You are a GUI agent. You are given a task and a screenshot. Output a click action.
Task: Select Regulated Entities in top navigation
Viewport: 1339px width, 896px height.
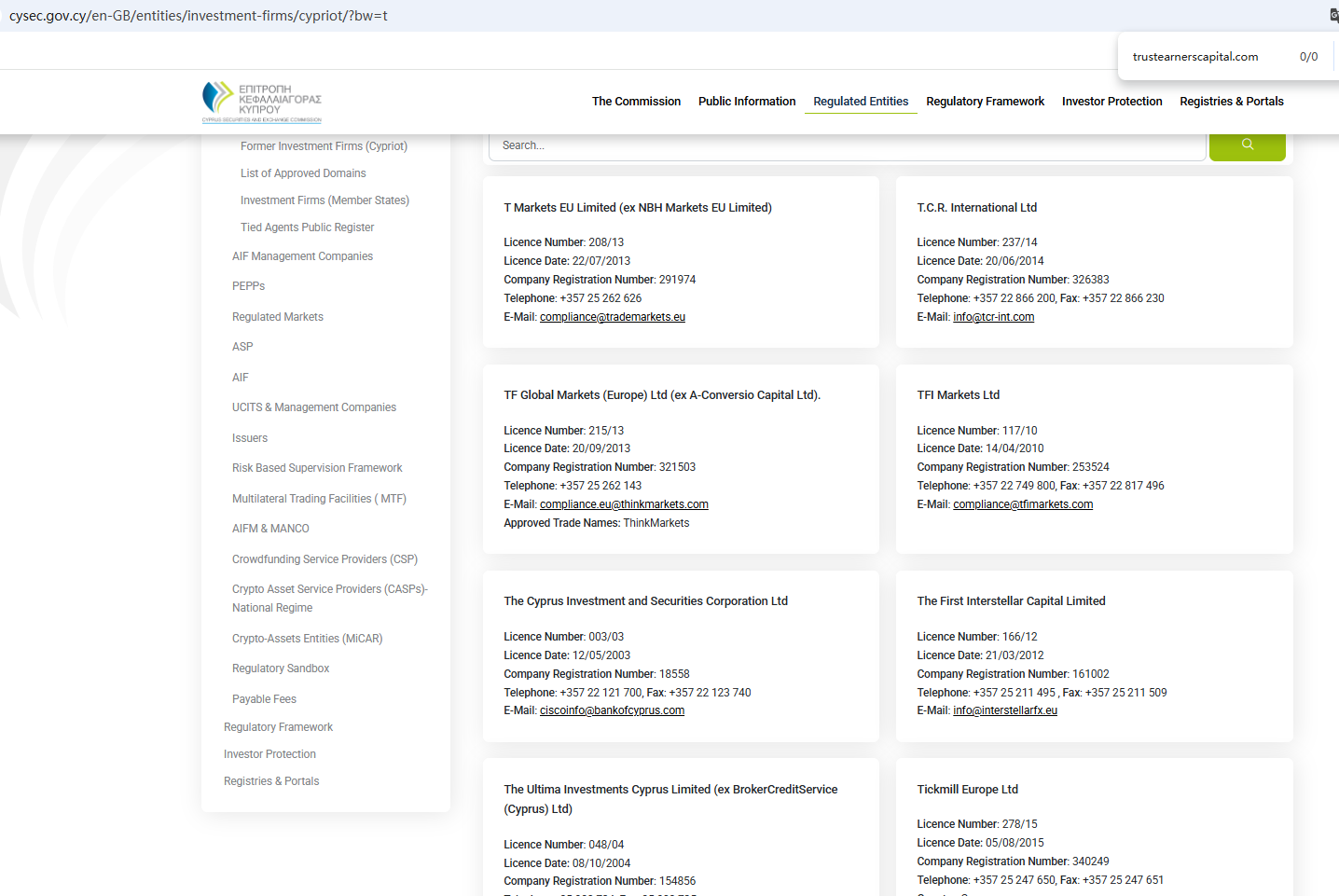tap(860, 102)
